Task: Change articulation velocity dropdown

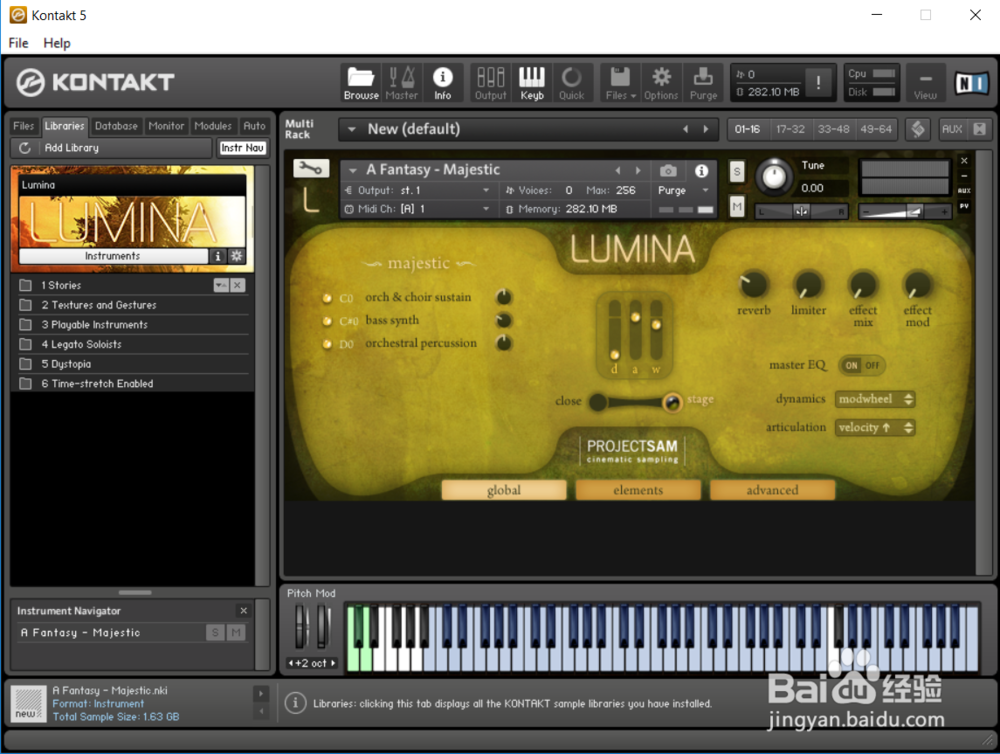Action: [875, 427]
